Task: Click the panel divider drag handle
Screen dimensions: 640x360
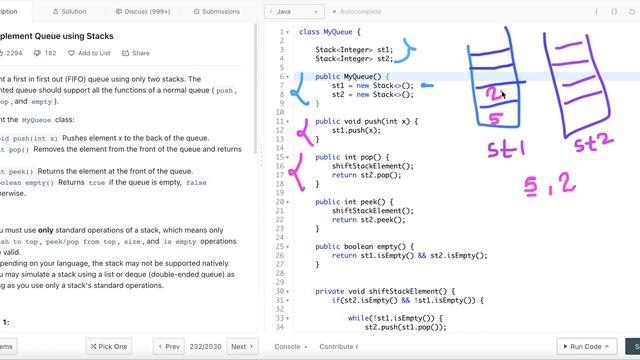Action: point(261,155)
